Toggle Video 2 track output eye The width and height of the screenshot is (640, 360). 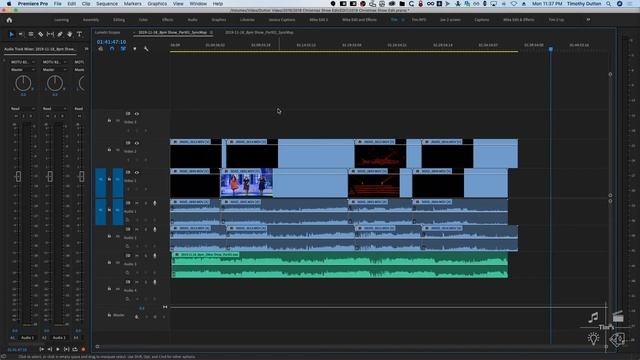(x=137, y=143)
